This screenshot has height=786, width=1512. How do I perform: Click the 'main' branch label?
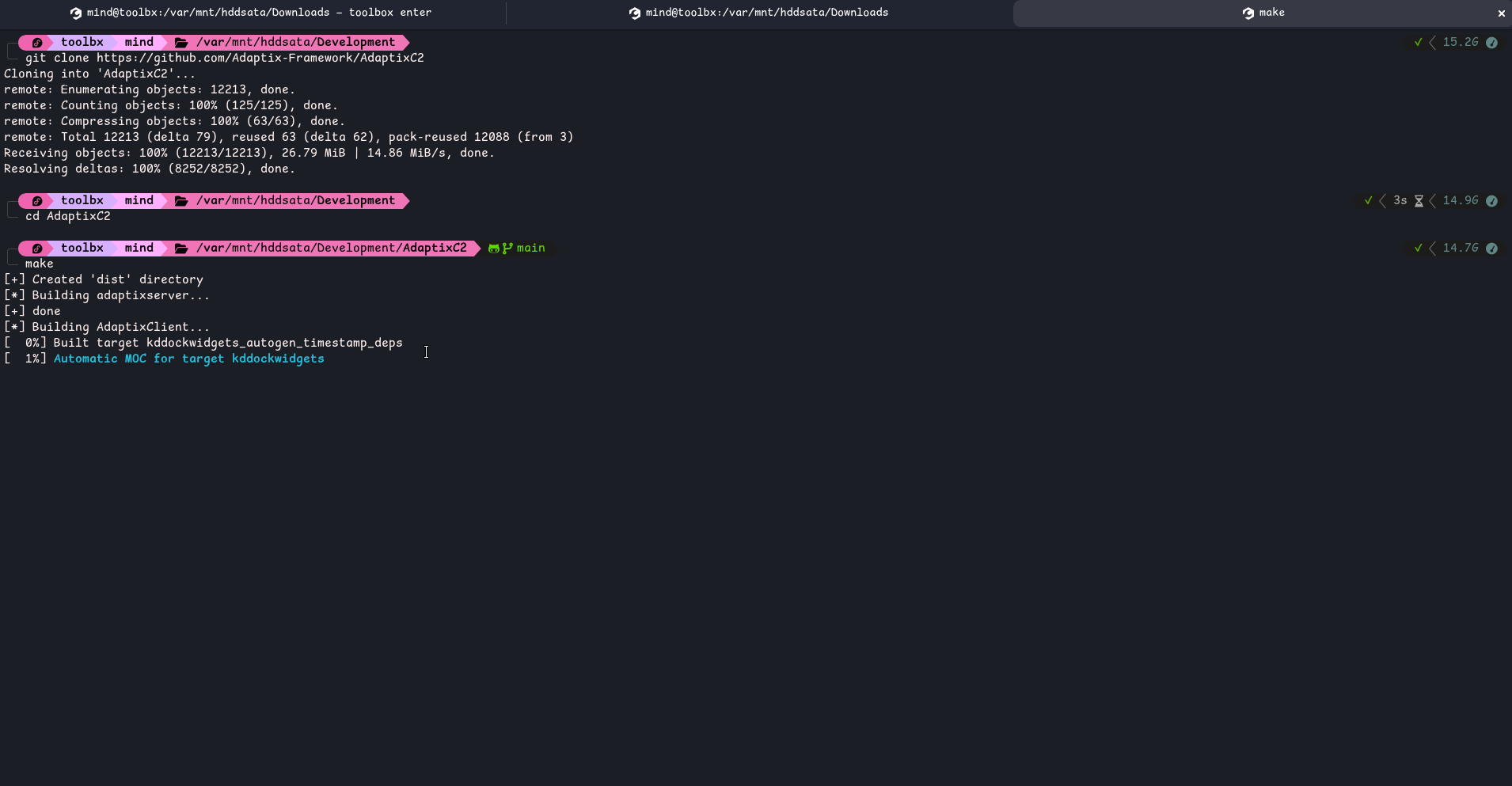pyautogui.click(x=530, y=249)
